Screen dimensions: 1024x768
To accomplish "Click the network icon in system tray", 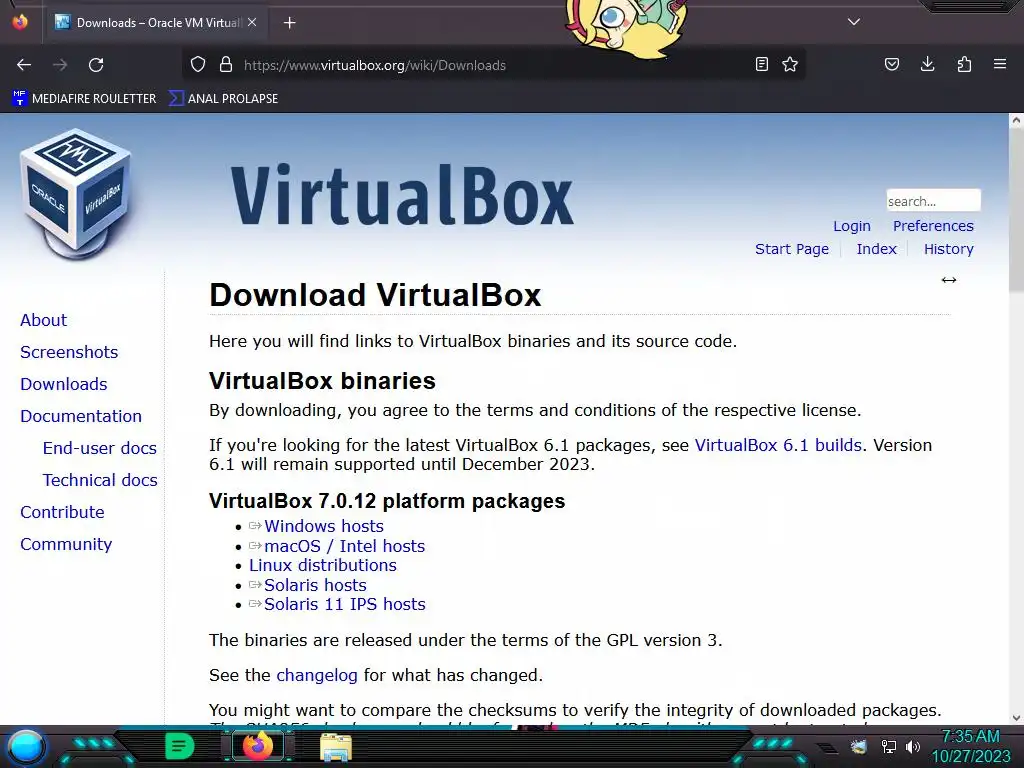I will click(888, 746).
